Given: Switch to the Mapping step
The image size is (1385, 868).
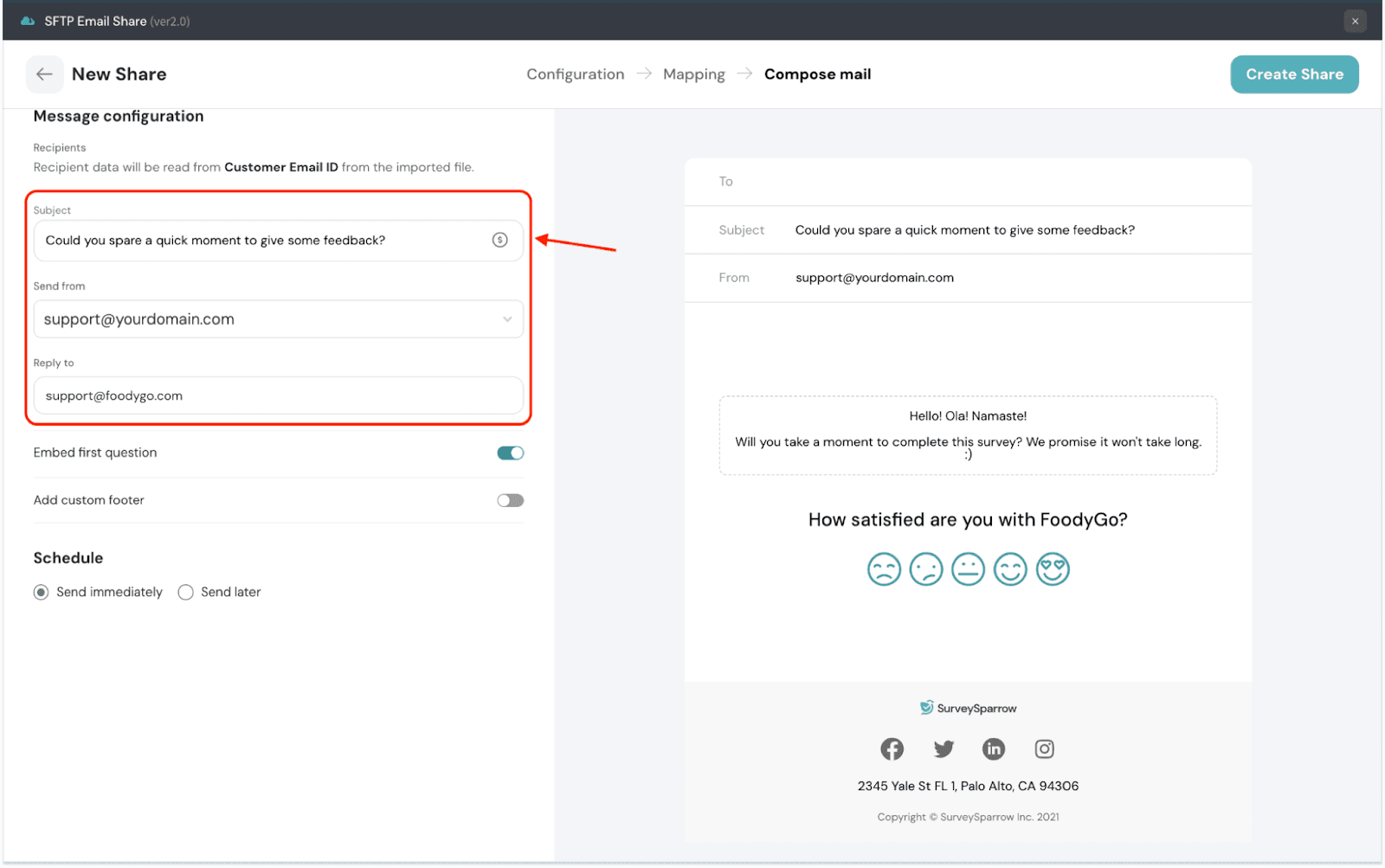Looking at the screenshot, I should pos(693,74).
